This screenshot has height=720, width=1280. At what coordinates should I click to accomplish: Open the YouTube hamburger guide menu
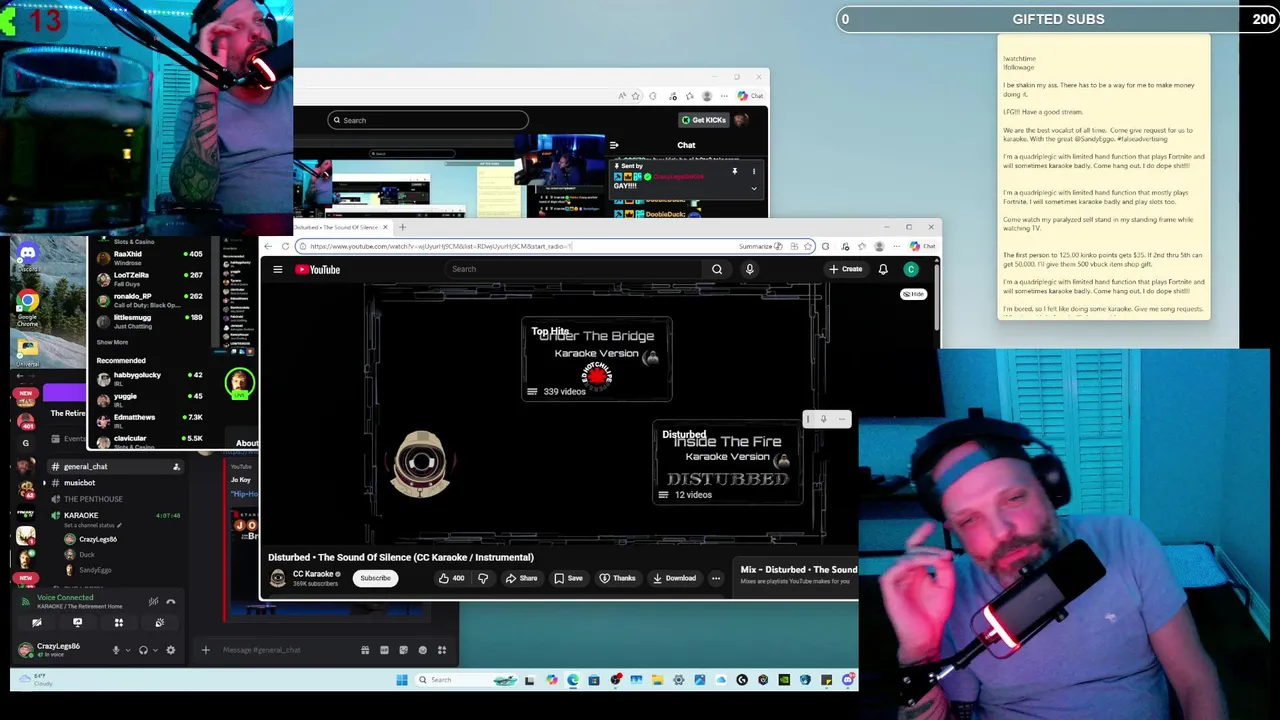click(x=278, y=269)
